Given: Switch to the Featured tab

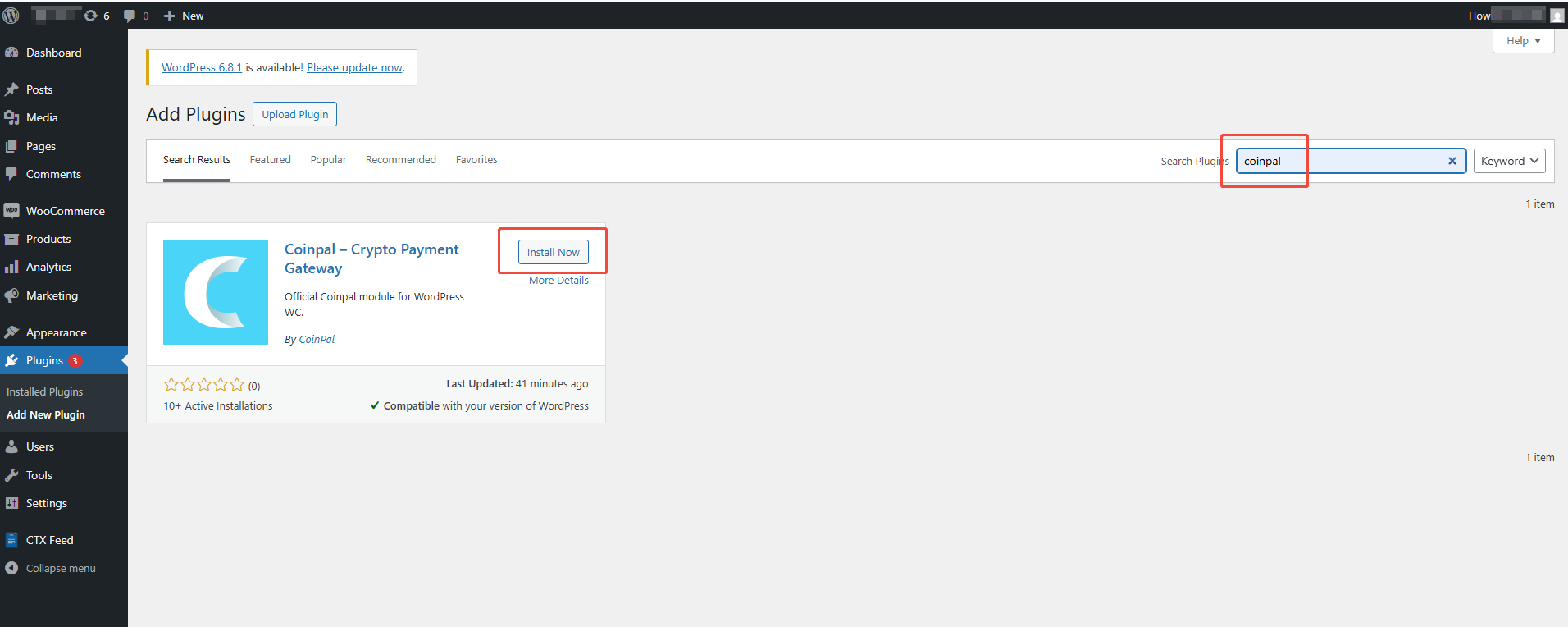Looking at the screenshot, I should [x=270, y=160].
